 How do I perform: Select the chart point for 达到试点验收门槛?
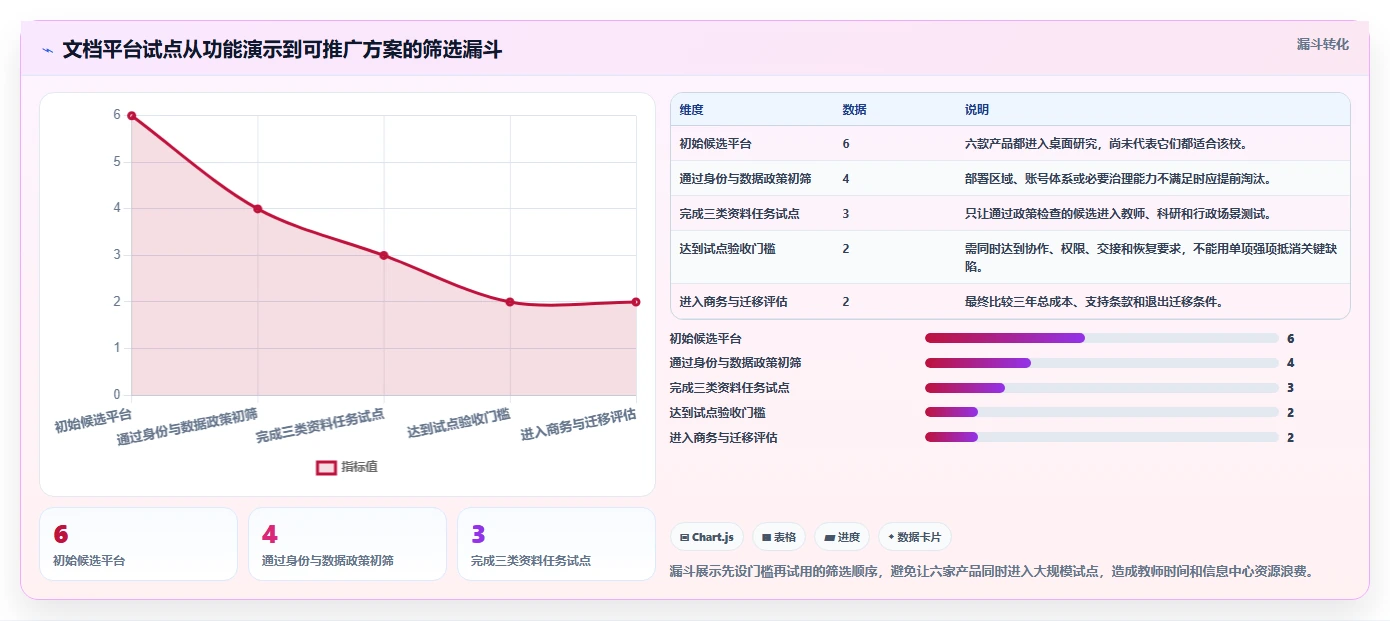tap(510, 302)
